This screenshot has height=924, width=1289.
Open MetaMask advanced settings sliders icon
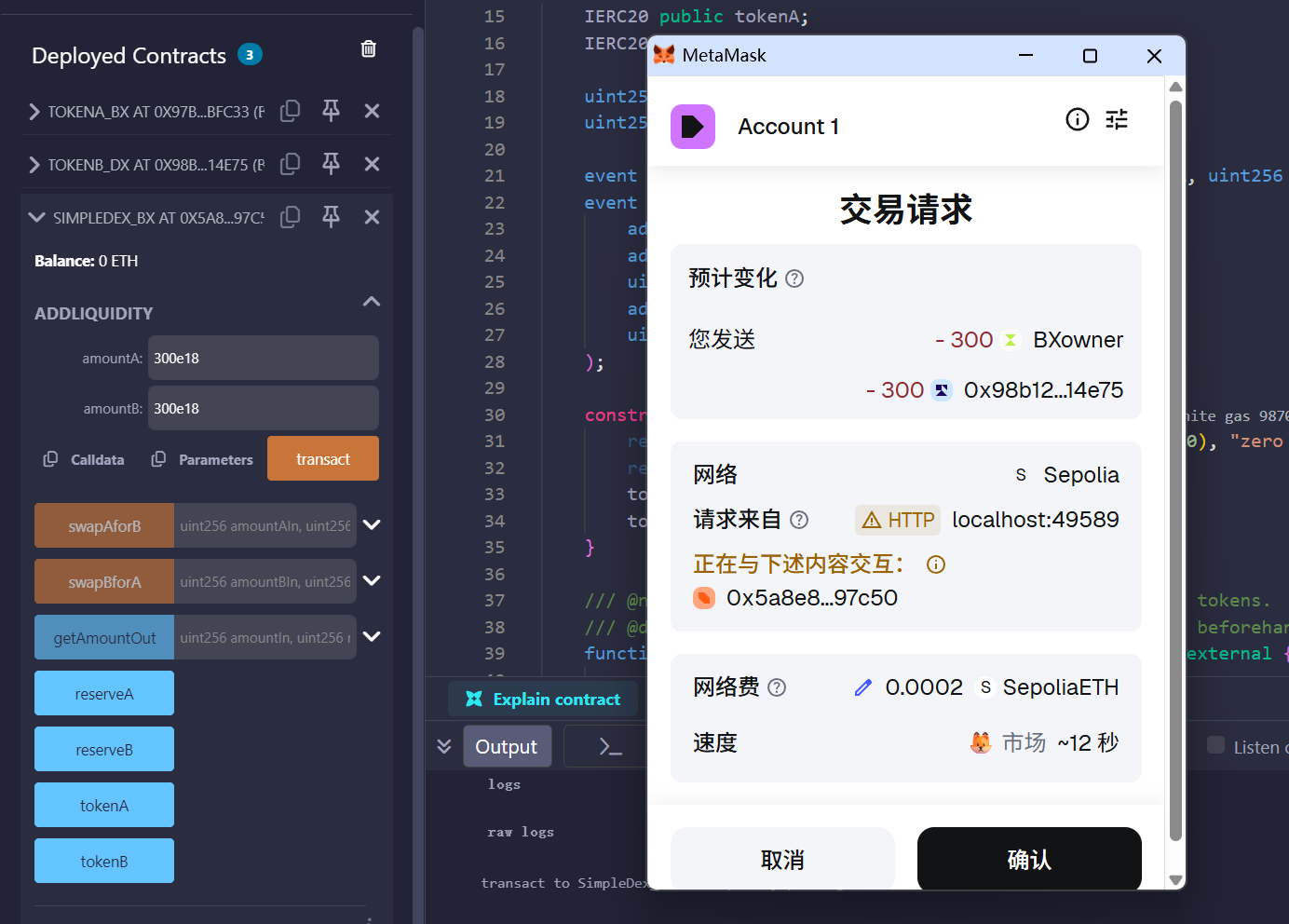tap(1116, 119)
